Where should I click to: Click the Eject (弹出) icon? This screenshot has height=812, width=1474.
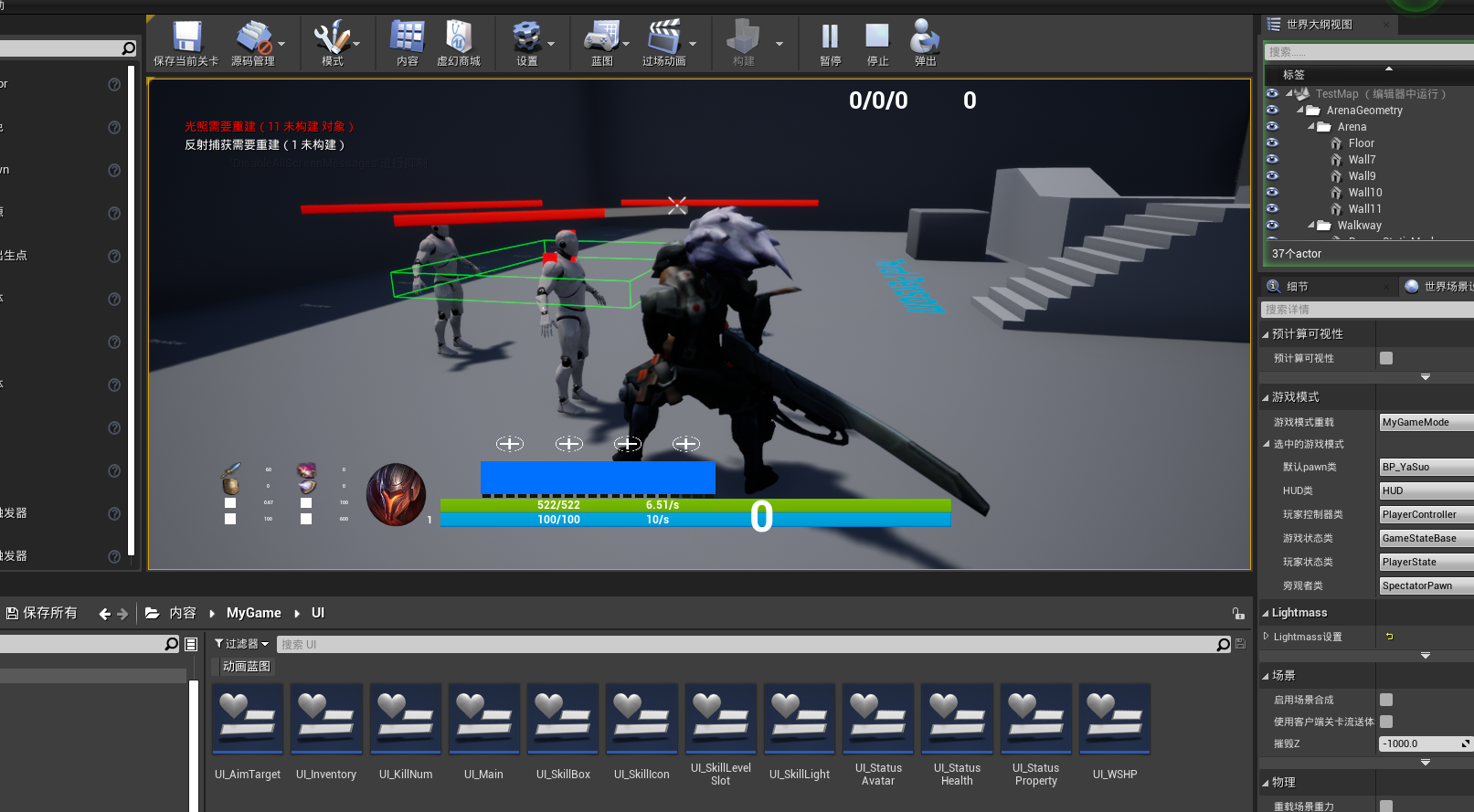[925, 37]
